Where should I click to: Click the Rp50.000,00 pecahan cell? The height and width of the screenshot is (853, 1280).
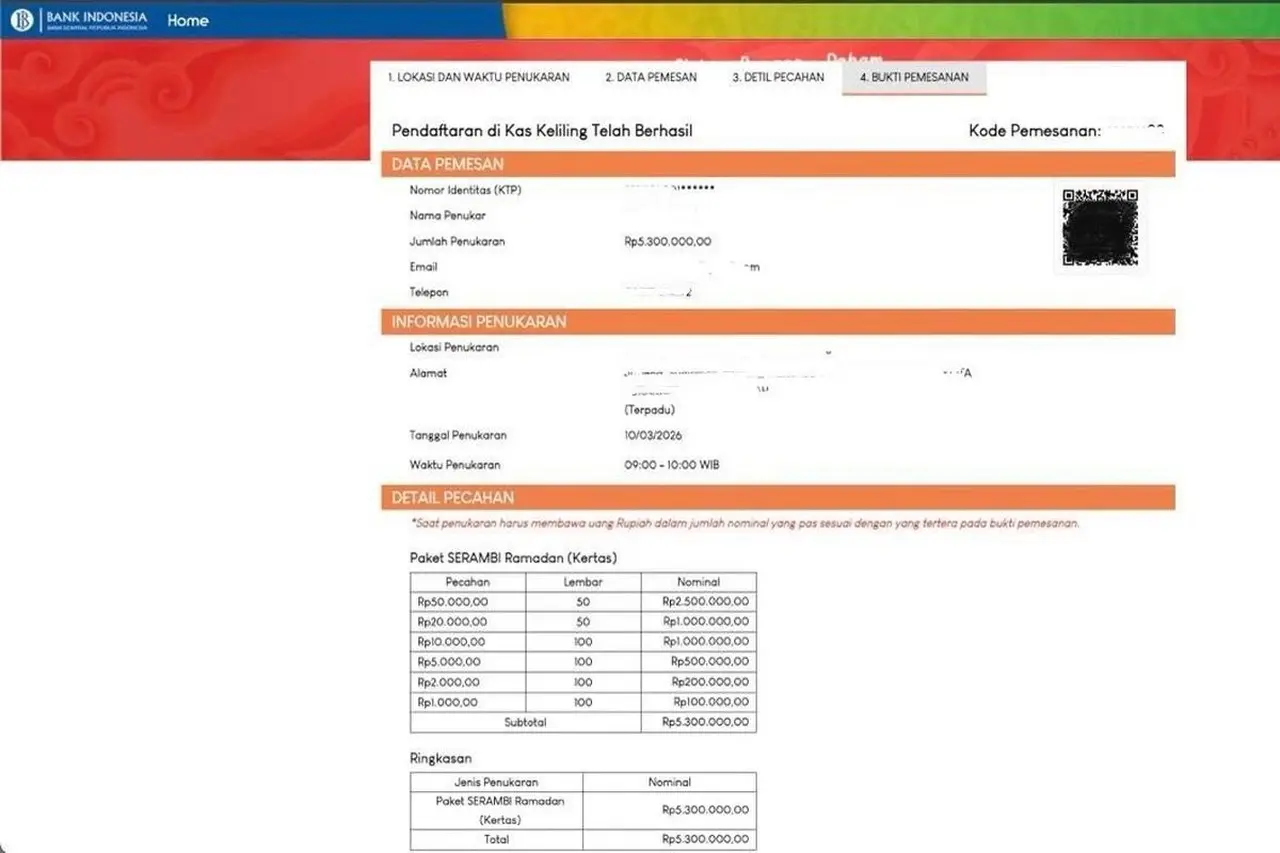(x=452, y=602)
